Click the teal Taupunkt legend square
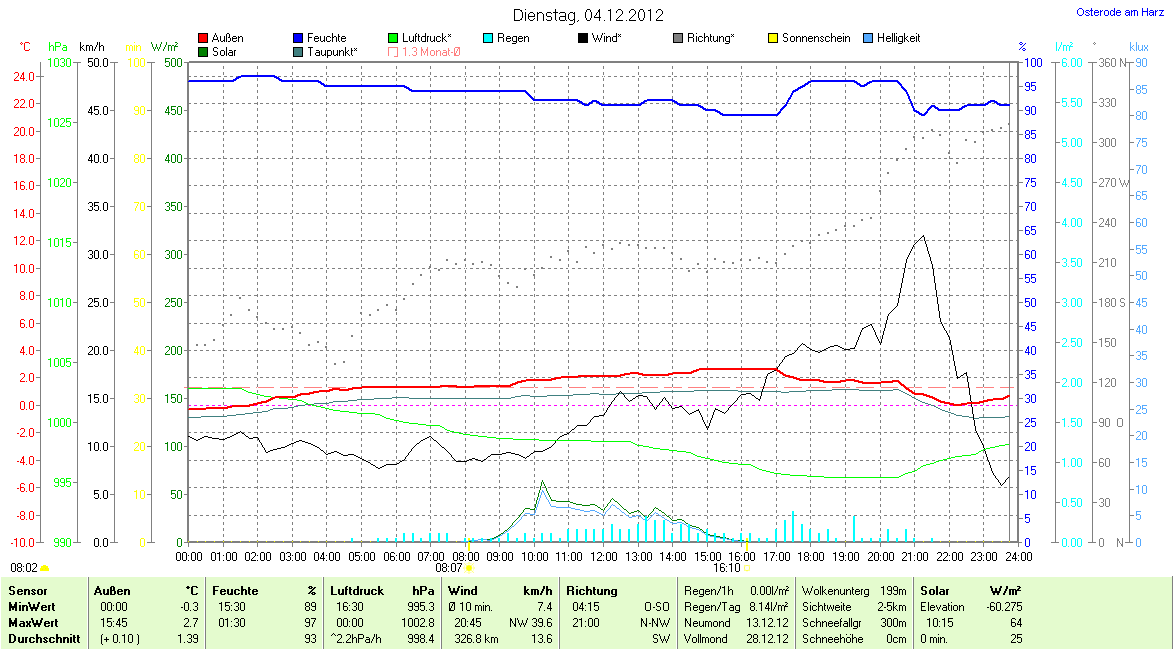 coord(299,51)
